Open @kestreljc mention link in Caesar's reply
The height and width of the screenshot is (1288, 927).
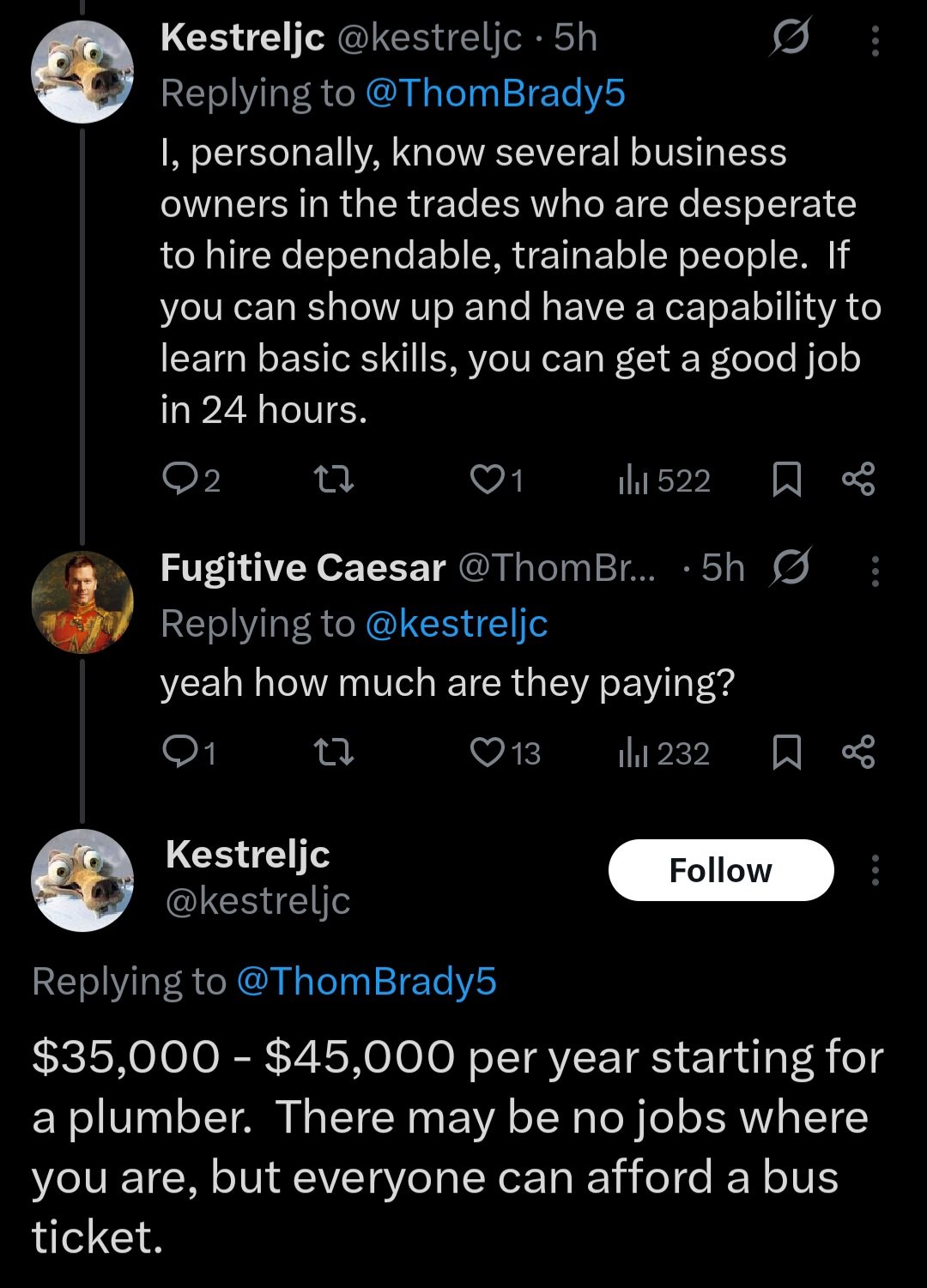pyautogui.click(x=457, y=624)
